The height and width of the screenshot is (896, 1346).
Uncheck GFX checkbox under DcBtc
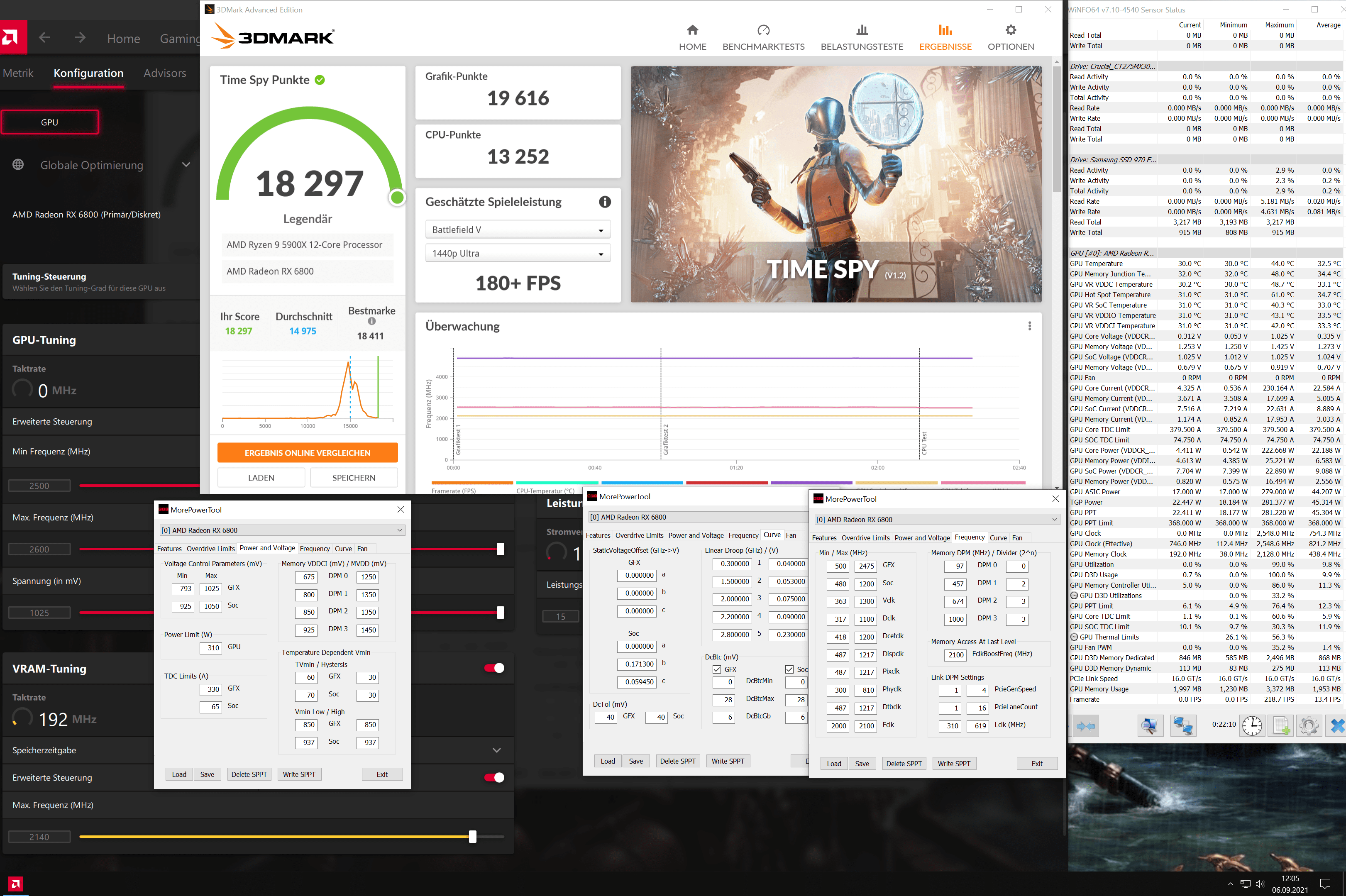coord(716,669)
